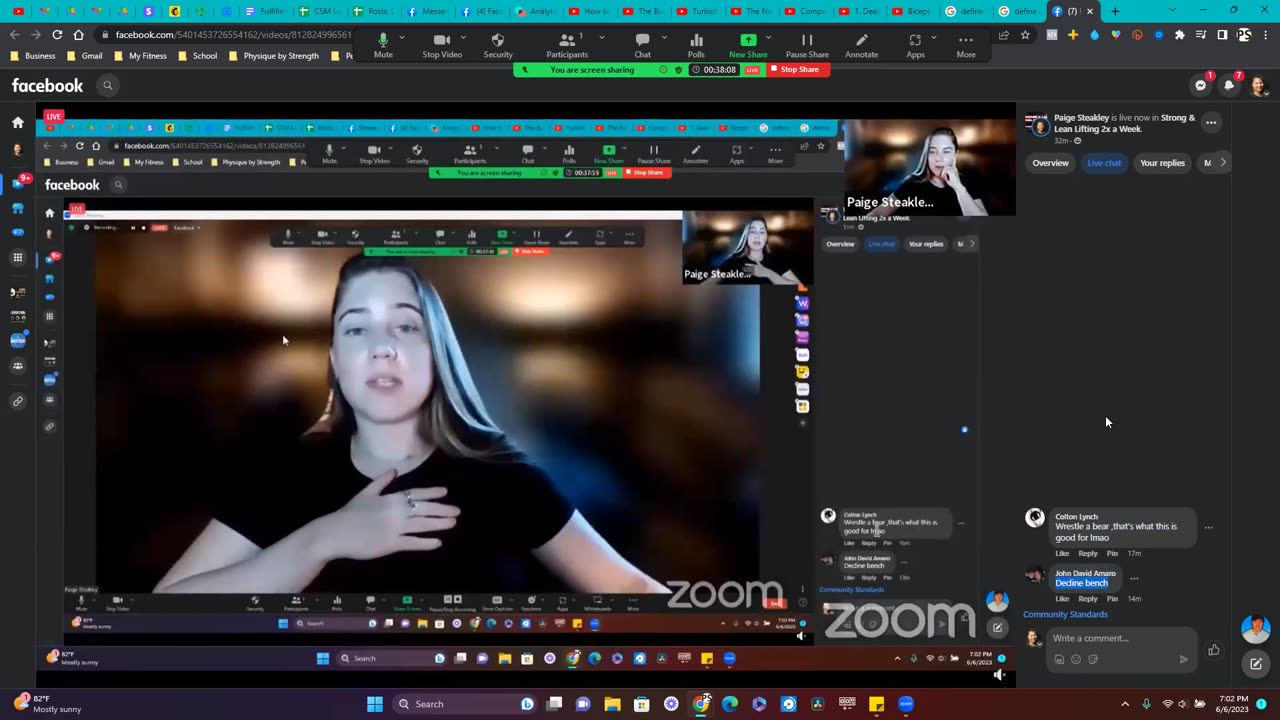Open the Windows Start button

click(374, 704)
